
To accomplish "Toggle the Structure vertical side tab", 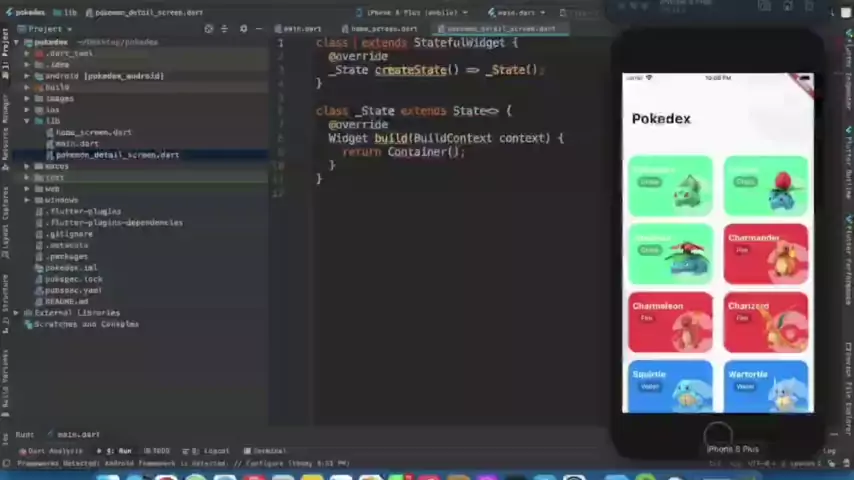I will pyautogui.click(x=5, y=303).
